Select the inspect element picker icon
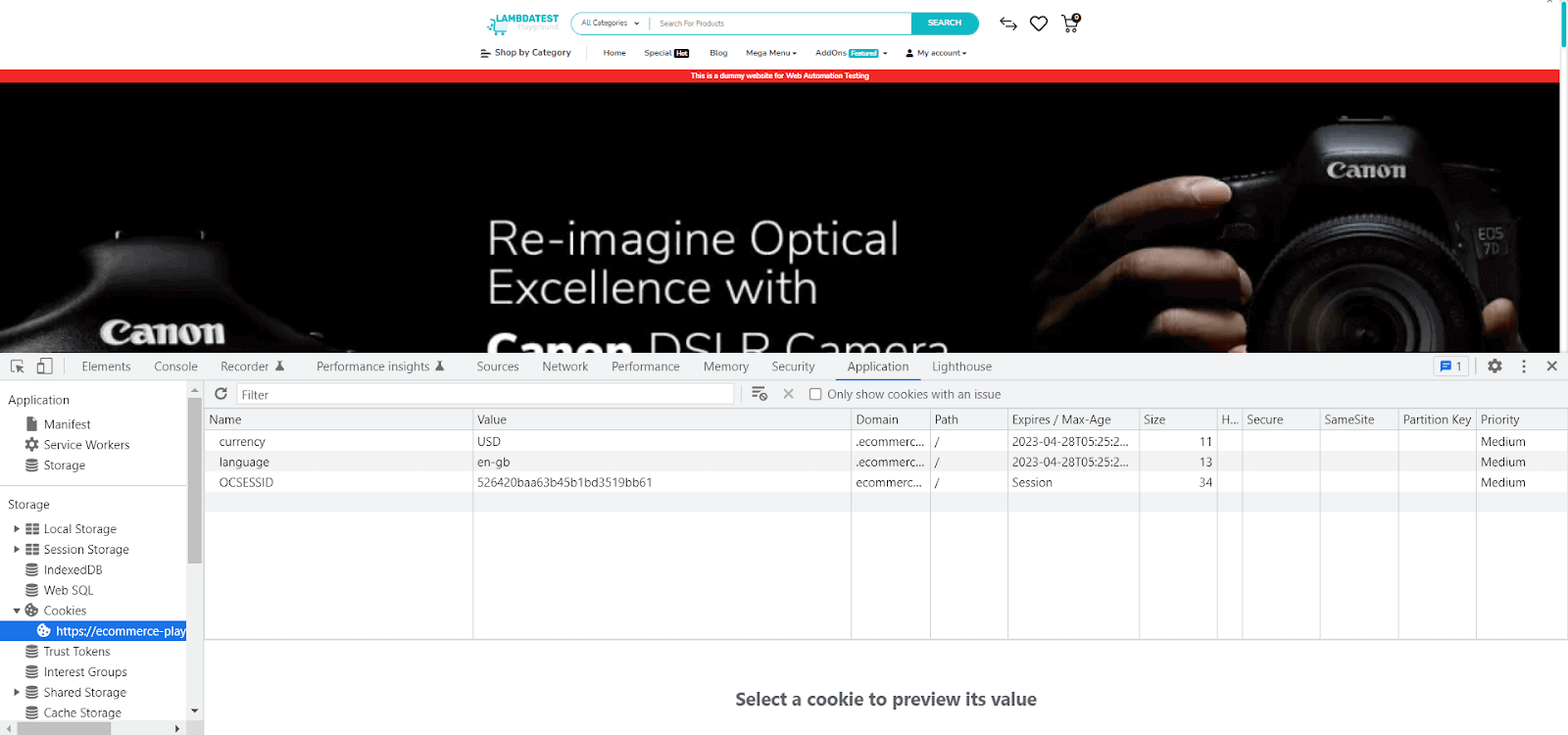The height and width of the screenshot is (735, 1568). pyautogui.click(x=18, y=367)
